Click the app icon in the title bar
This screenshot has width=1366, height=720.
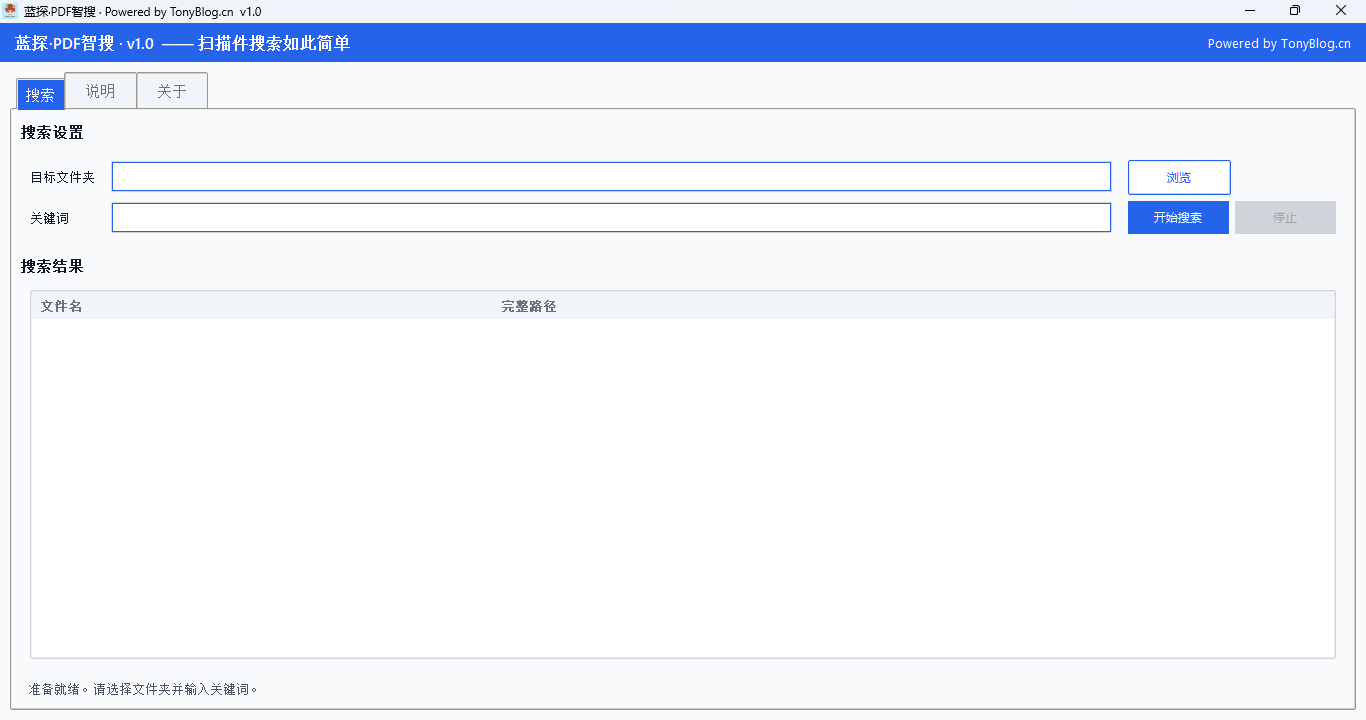click(x=11, y=11)
